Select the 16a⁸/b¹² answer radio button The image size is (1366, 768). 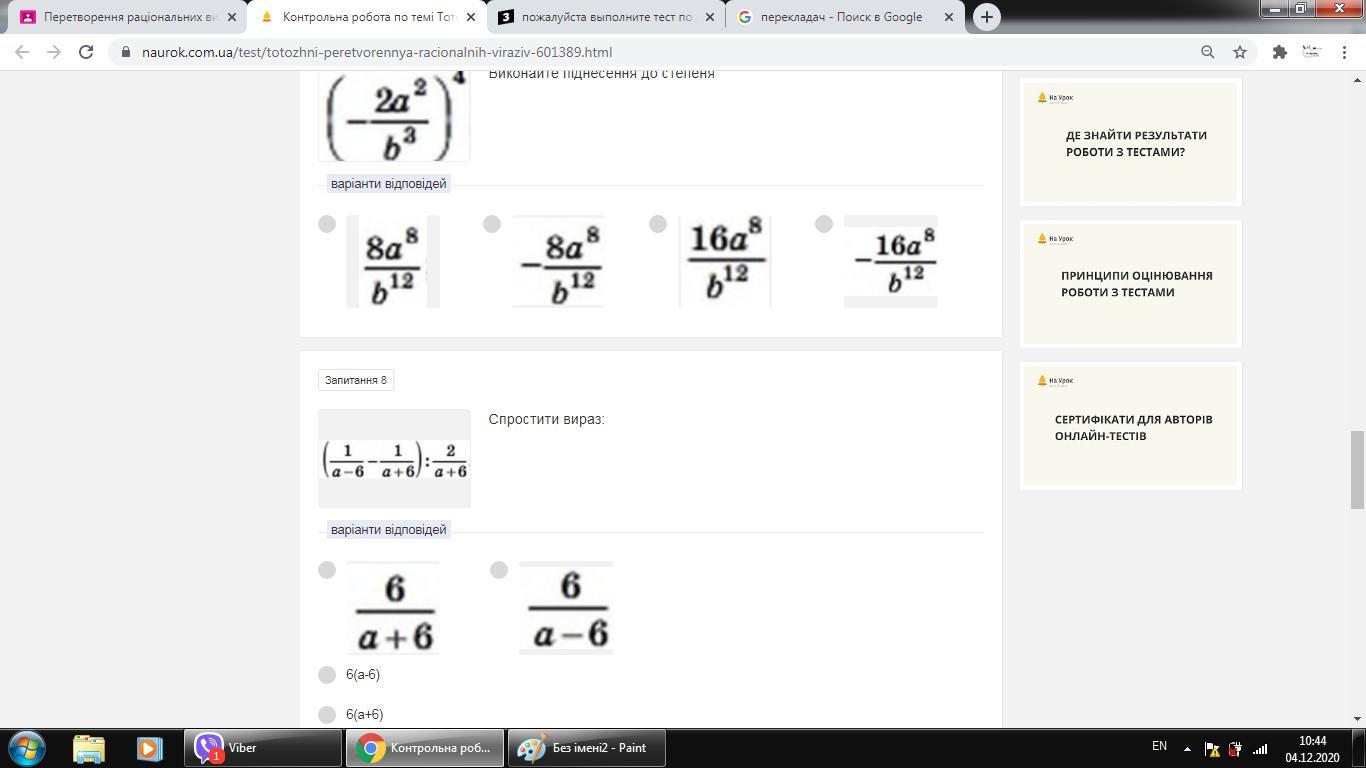tap(658, 224)
